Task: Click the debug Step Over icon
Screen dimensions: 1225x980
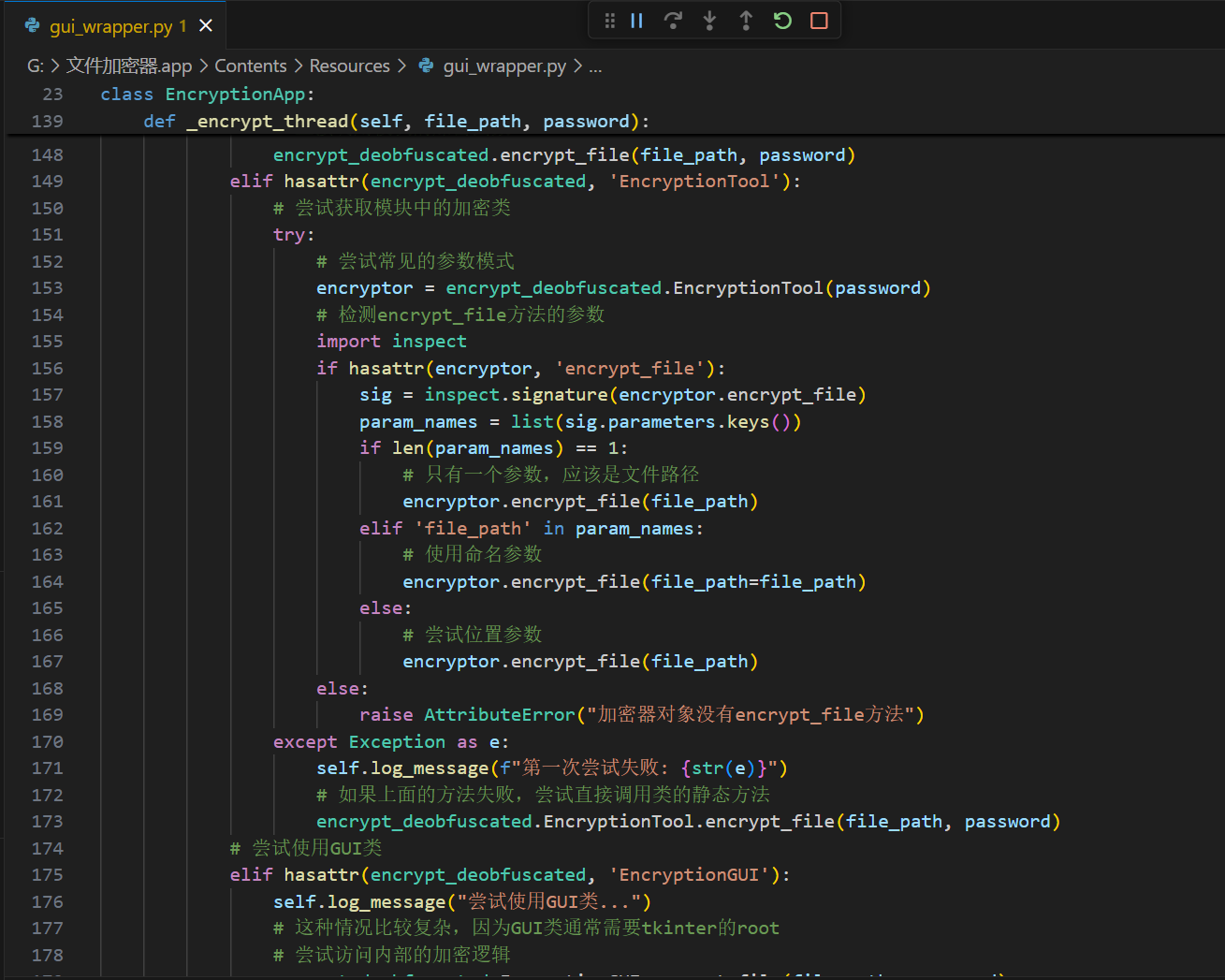Action: tap(673, 21)
